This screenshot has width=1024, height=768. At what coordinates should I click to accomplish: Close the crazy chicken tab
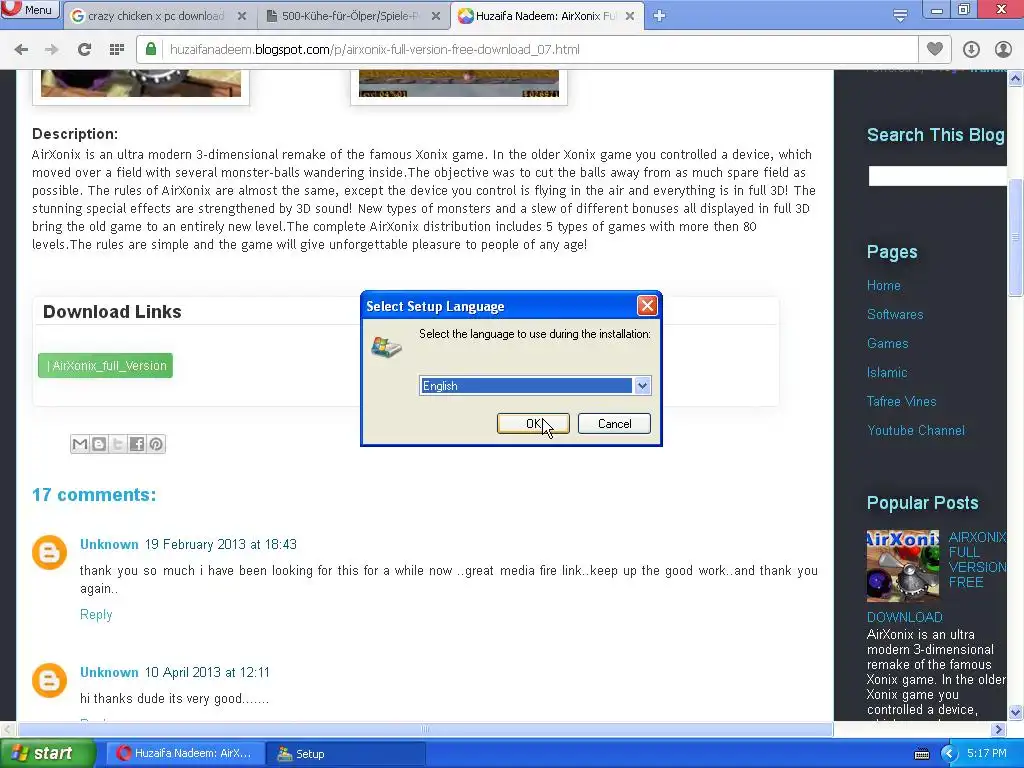242,16
